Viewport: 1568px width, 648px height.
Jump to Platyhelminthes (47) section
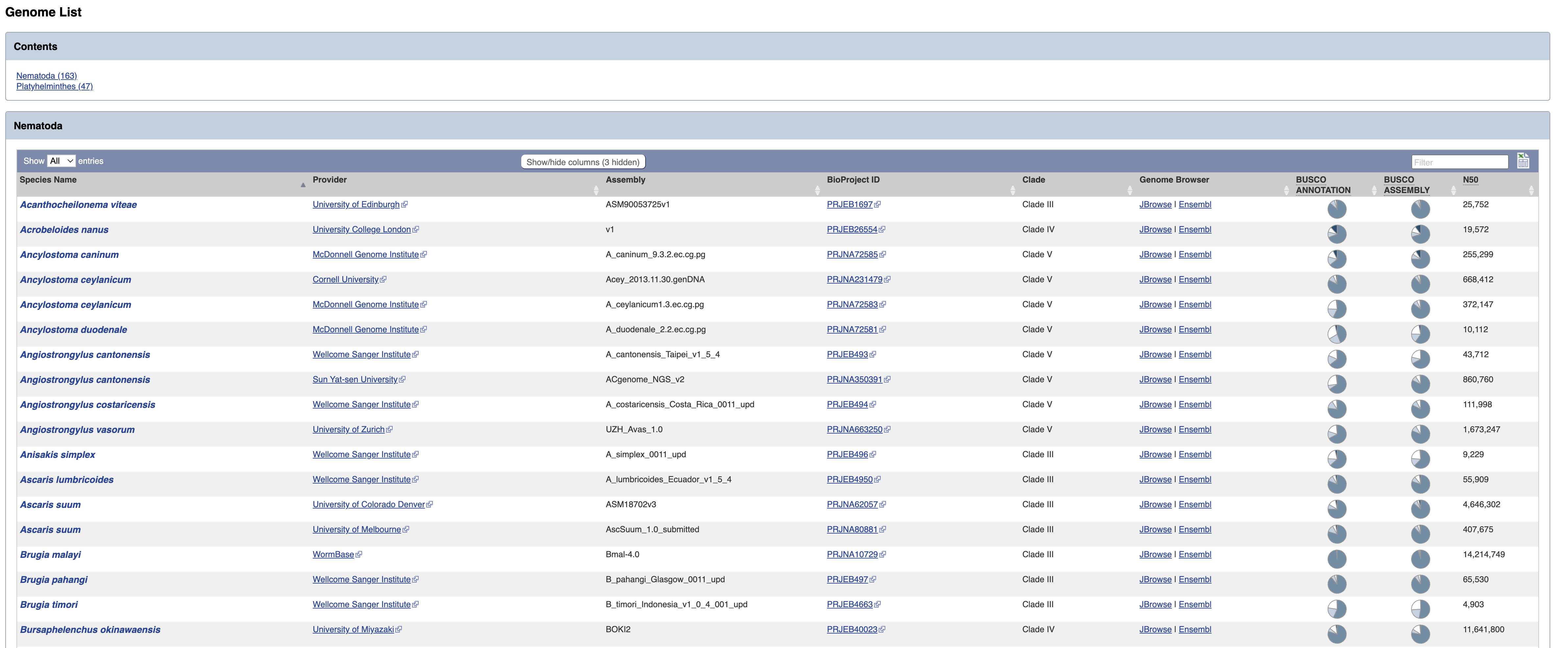54,87
